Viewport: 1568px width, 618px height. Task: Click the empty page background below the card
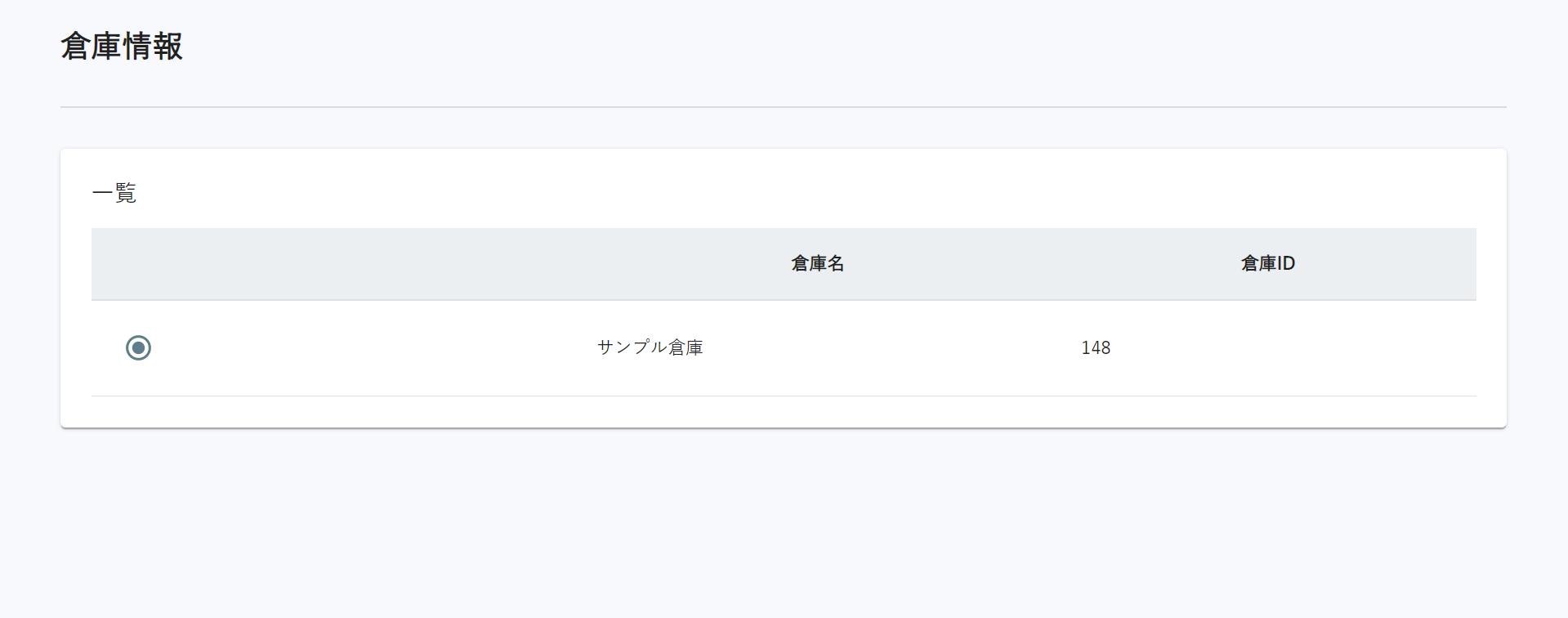click(784, 523)
